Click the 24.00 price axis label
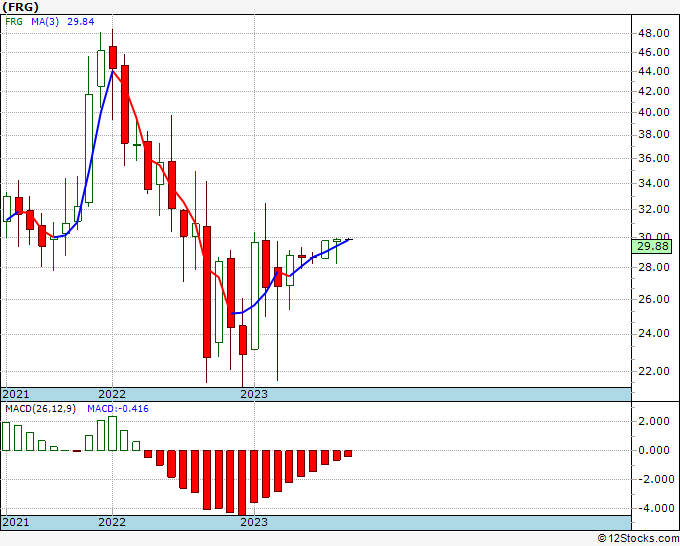This screenshot has height=546, width=680. tap(654, 333)
